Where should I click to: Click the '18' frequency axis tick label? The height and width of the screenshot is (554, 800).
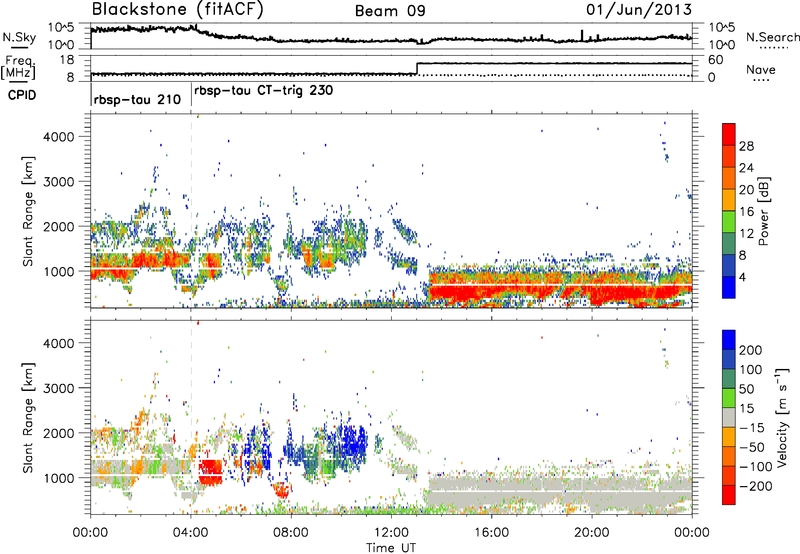[67, 60]
